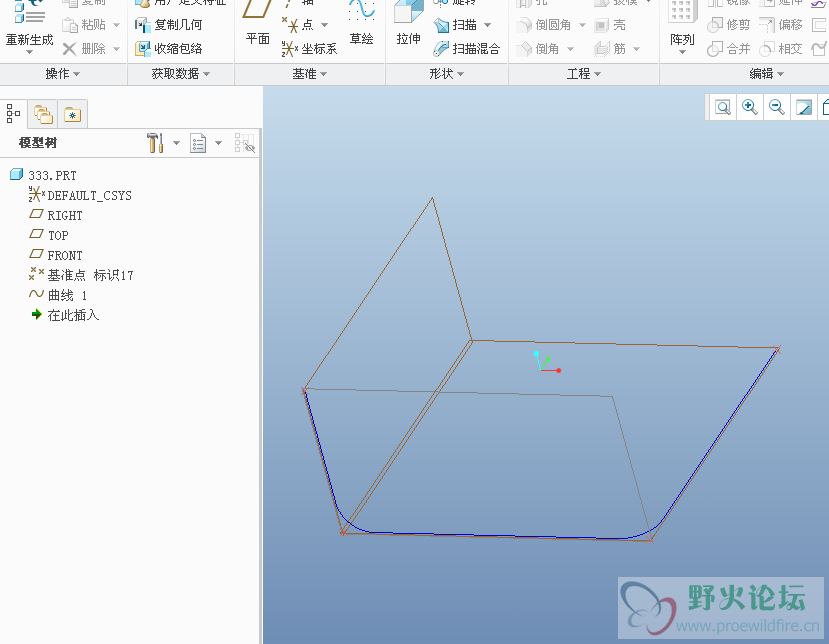Click the Regenerate (重新生成) button
This screenshot has width=829, height=644.
(x=29, y=26)
